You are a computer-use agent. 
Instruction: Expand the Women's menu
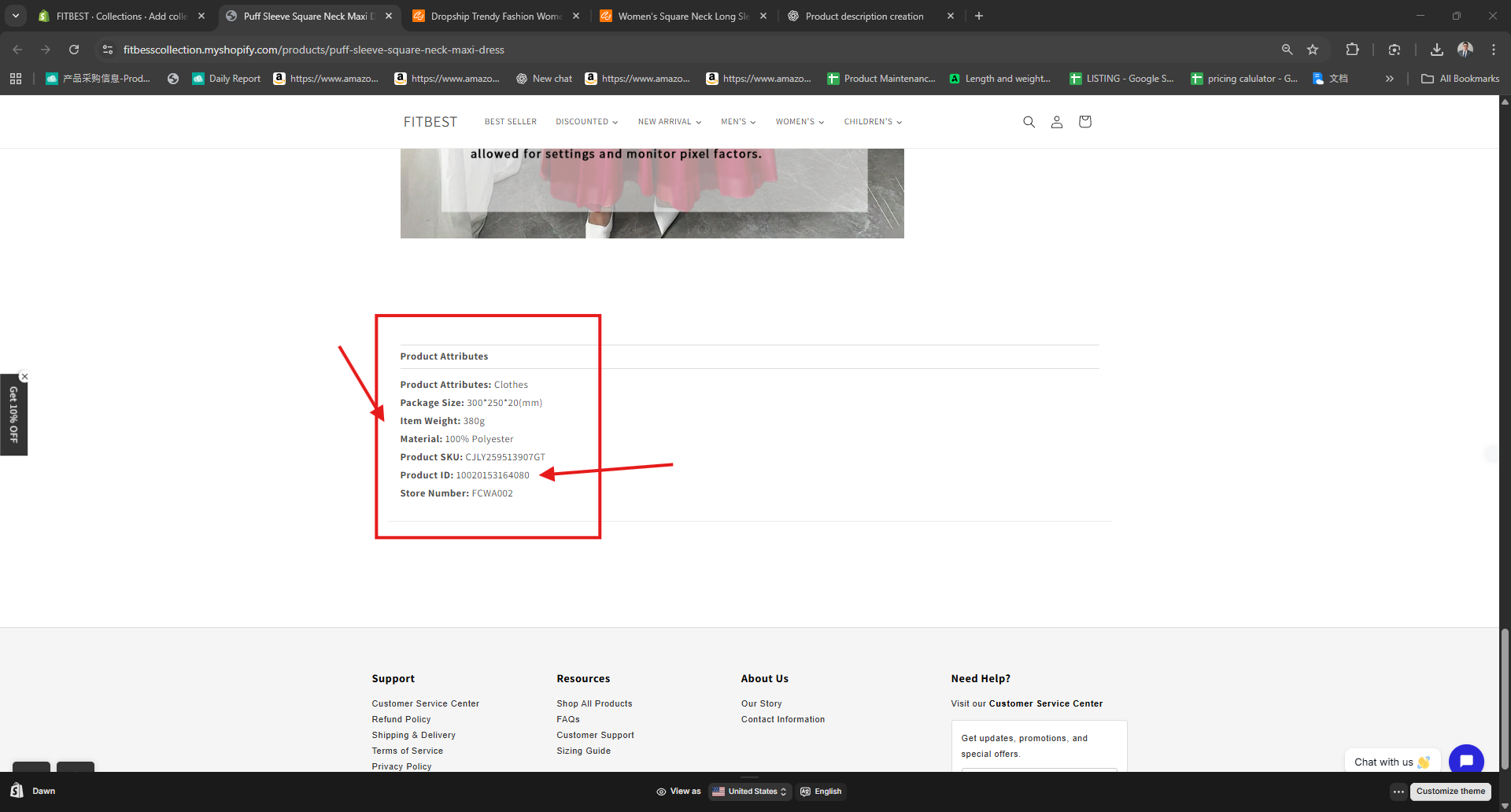pyautogui.click(x=800, y=122)
